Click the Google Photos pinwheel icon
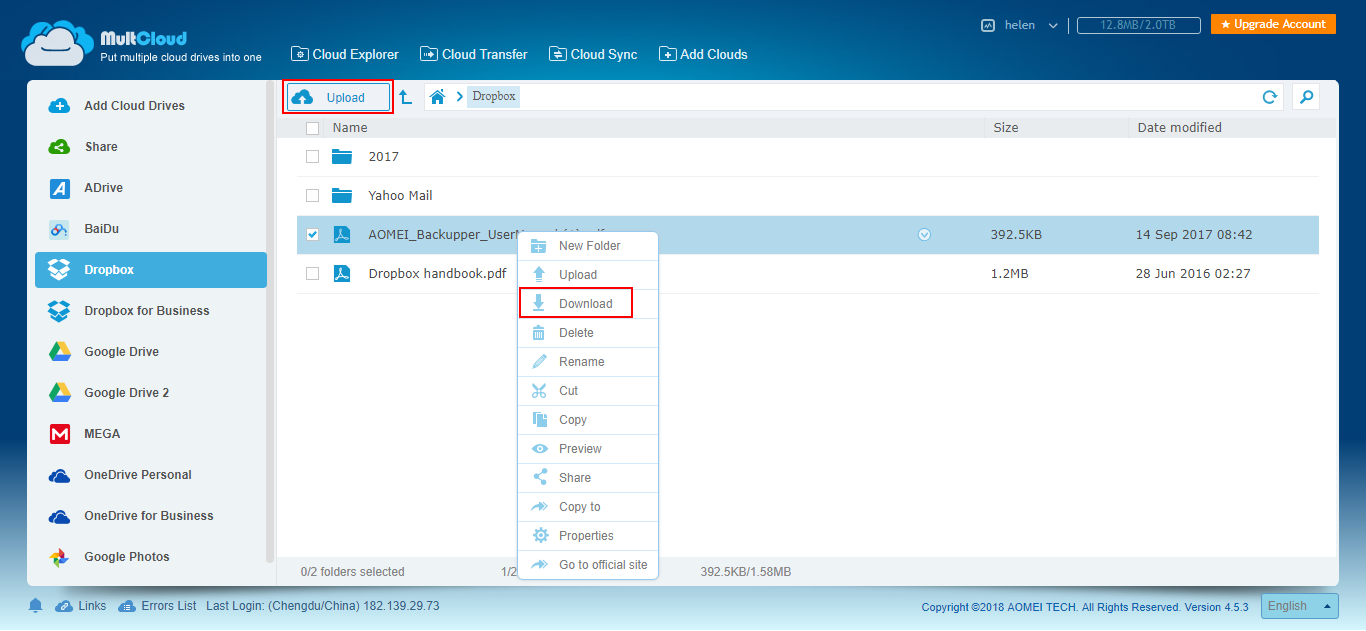This screenshot has width=1366, height=631. tap(59, 557)
